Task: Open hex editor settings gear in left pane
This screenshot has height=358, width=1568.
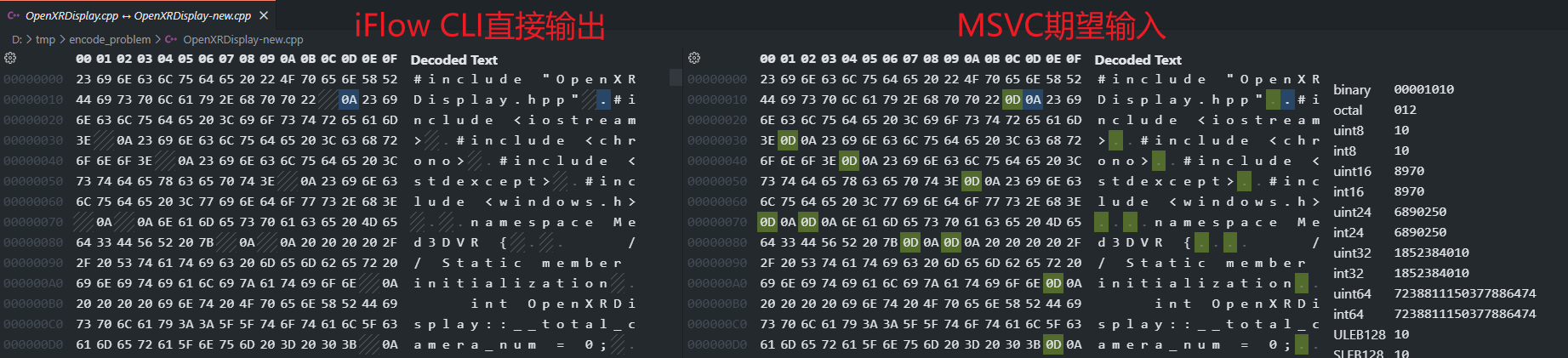Action: (x=10, y=59)
